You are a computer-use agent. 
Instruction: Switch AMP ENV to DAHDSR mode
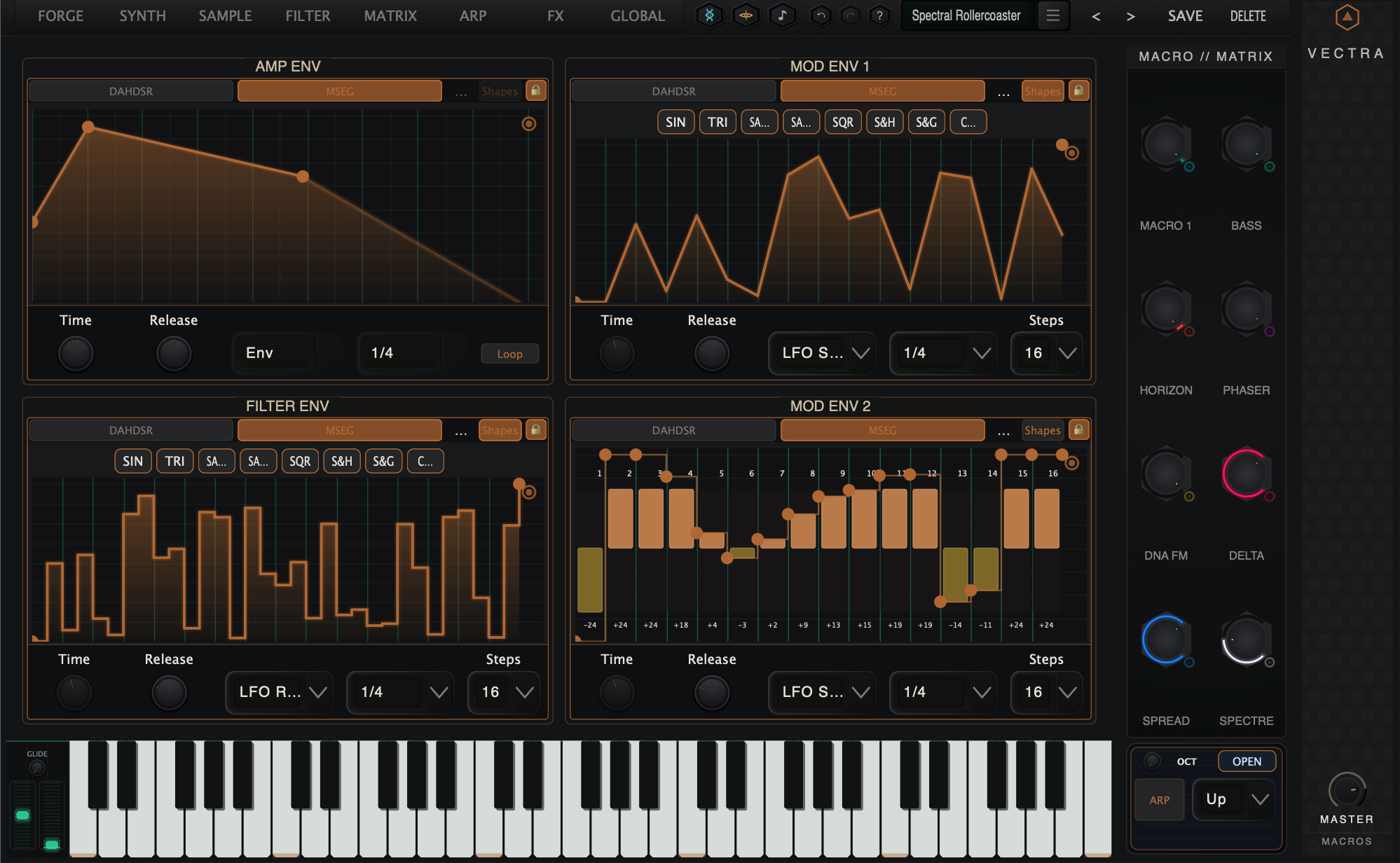131,91
